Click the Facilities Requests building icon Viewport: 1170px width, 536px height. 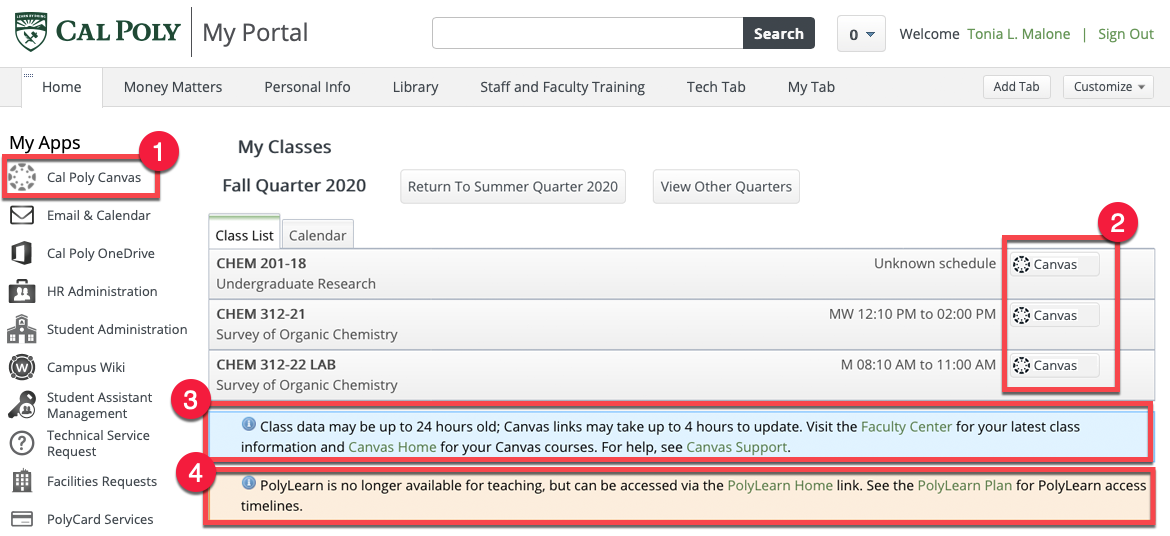[22, 482]
